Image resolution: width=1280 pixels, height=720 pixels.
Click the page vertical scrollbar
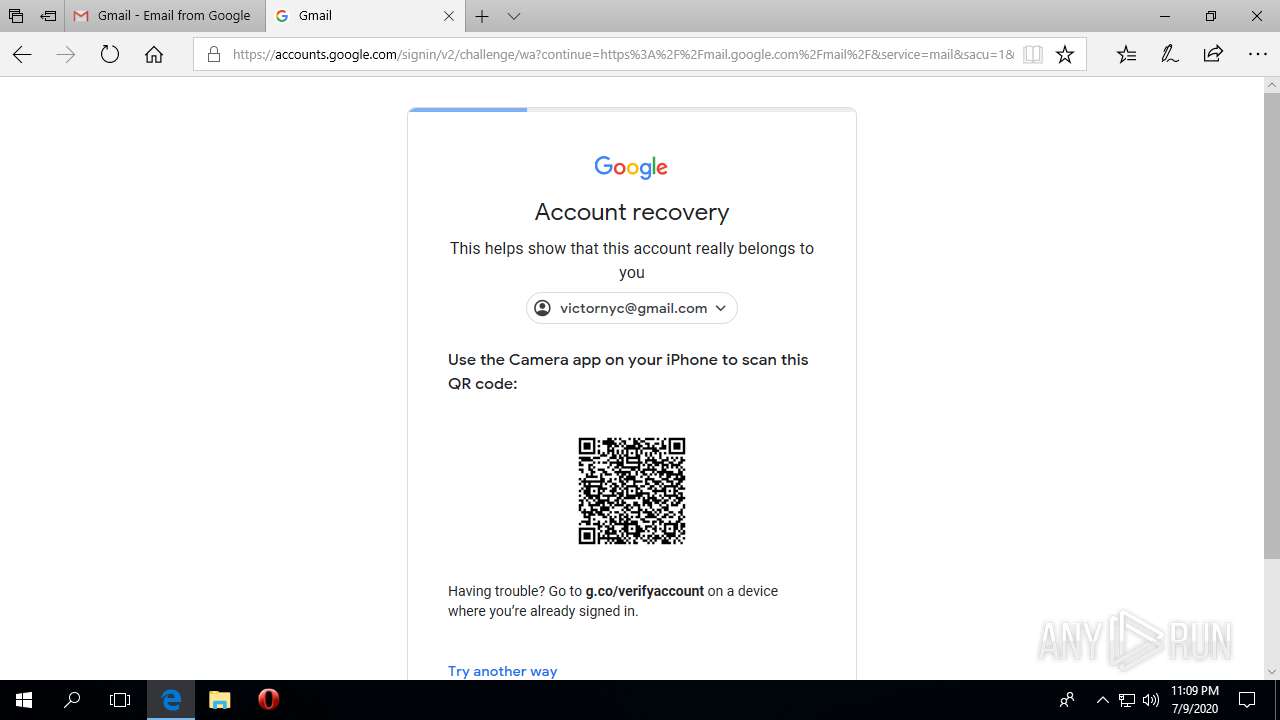pyautogui.click(x=1272, y=325)
